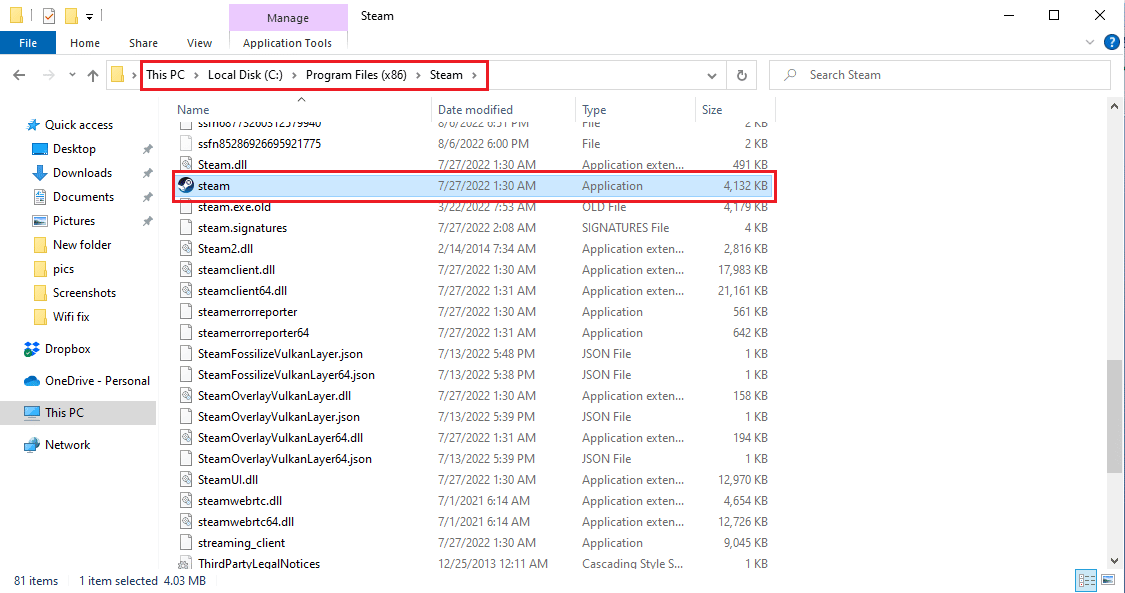This screenshot has width=1125, height=593.
Task: Click the file list vertical scrollbar
Action: [1114, 416]
